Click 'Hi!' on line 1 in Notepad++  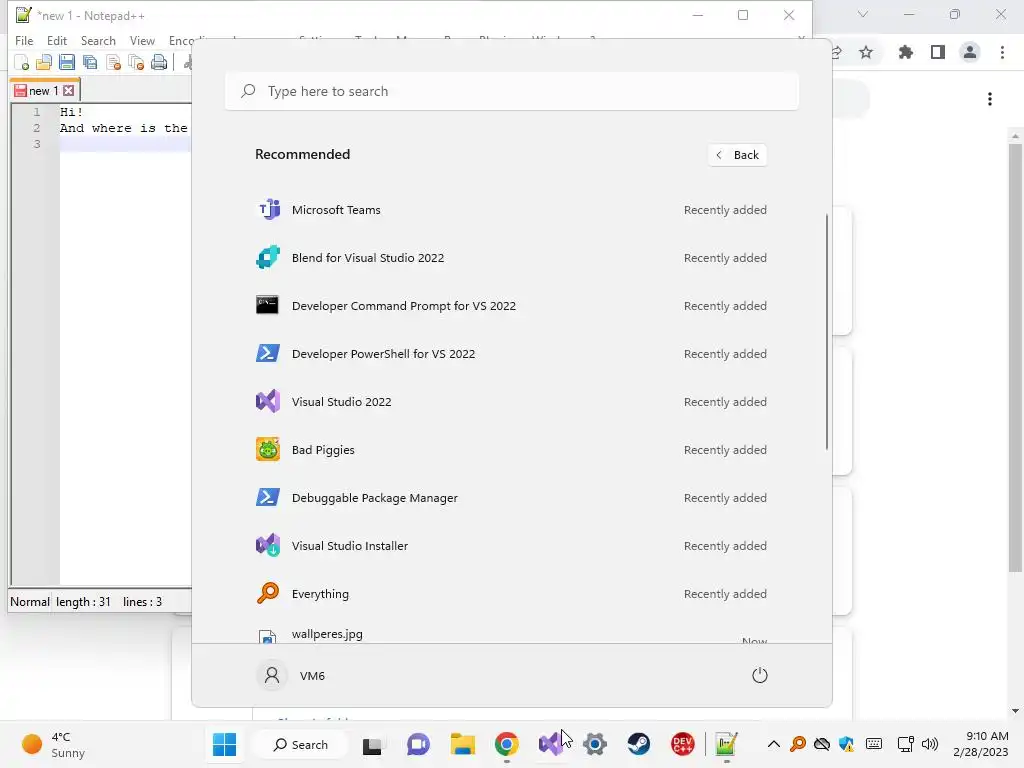tap(71, 112)
